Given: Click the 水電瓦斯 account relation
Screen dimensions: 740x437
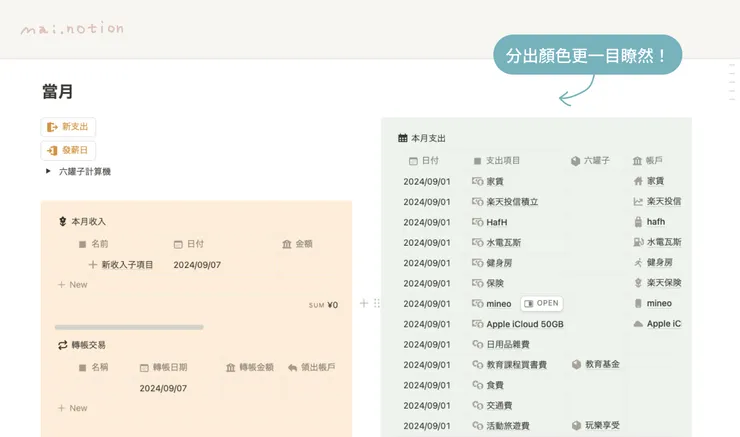Looking at the screenshot, I should 657,242.
